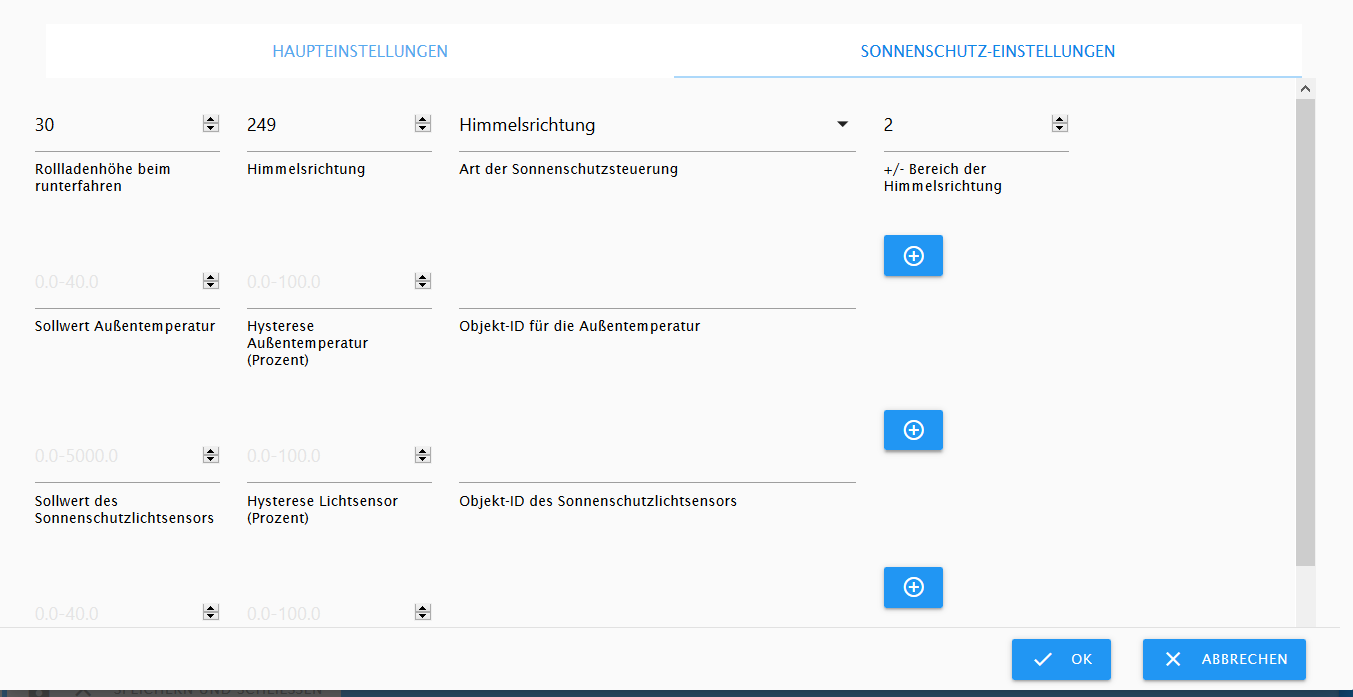Screen dimensions: 1353x697
Task: Click the Rollladenhöhe beim runterfahren stepper
Action: click(x=211, y=124)
